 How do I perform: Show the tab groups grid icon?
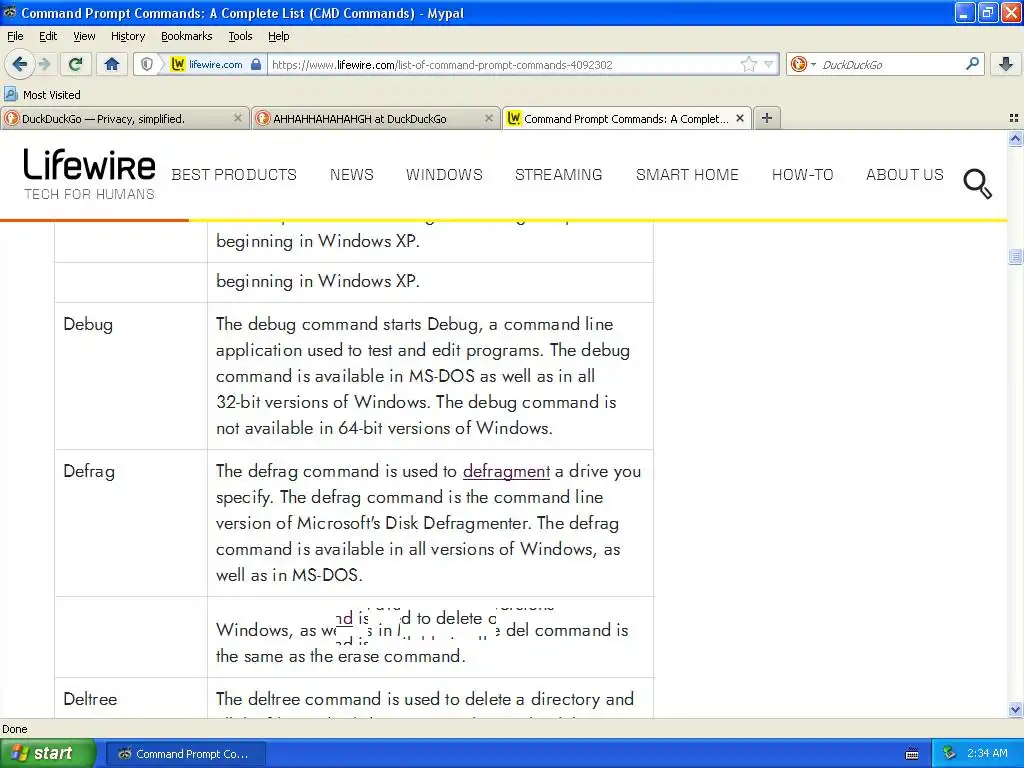point(1014,118)
